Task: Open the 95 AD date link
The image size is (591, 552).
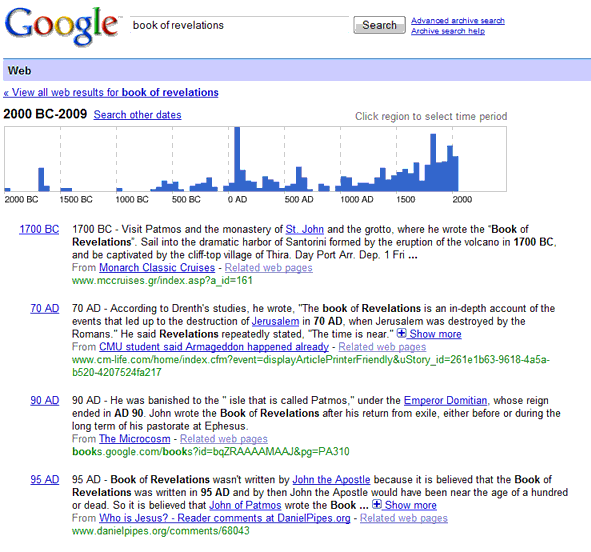Action: pos(44,479)
